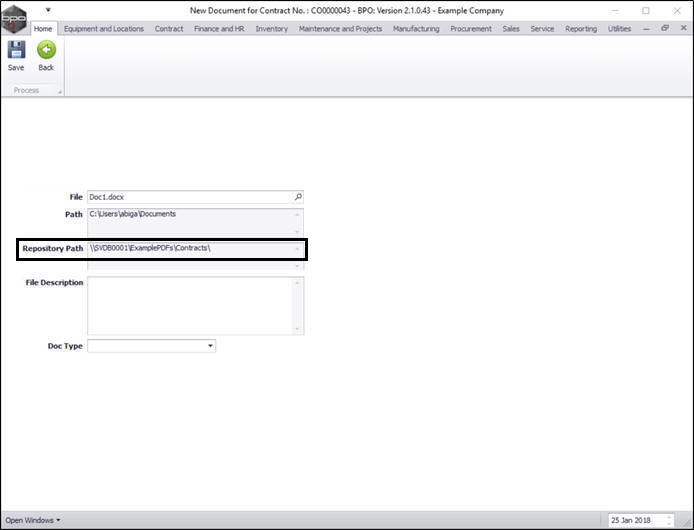Switch to the Reporting tab
694x530 pixels.
581,29
